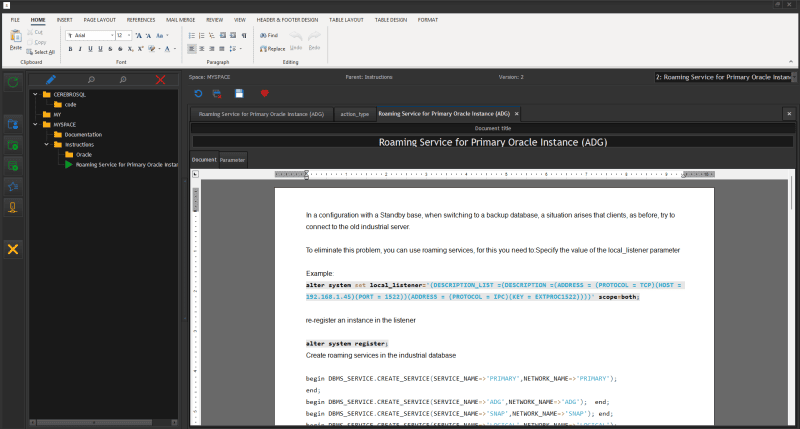
Task: Open the MAIL MERGE ribbon tab
Action: 181,20
